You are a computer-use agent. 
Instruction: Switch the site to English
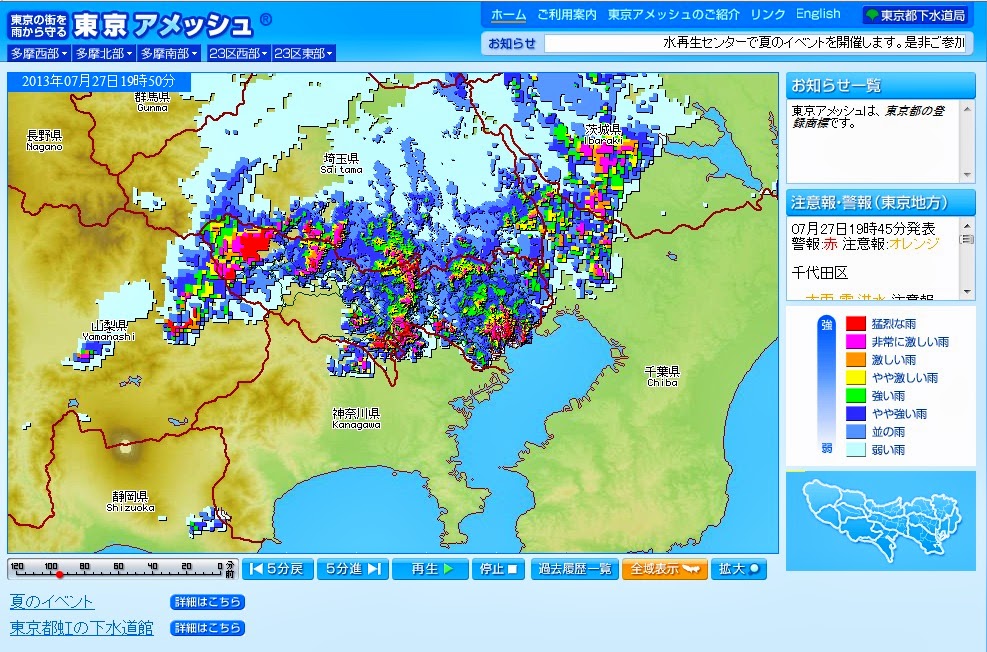(x=818, y=14)
